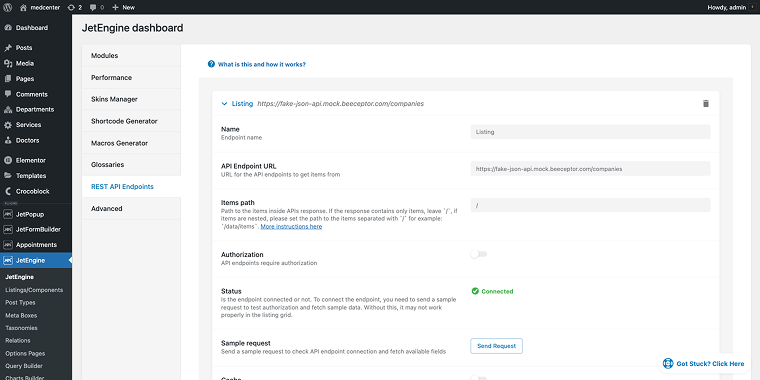The height and width of the screenshot is (380, 760).
Task: Click the Send Request button
Action: pos(496,346)
